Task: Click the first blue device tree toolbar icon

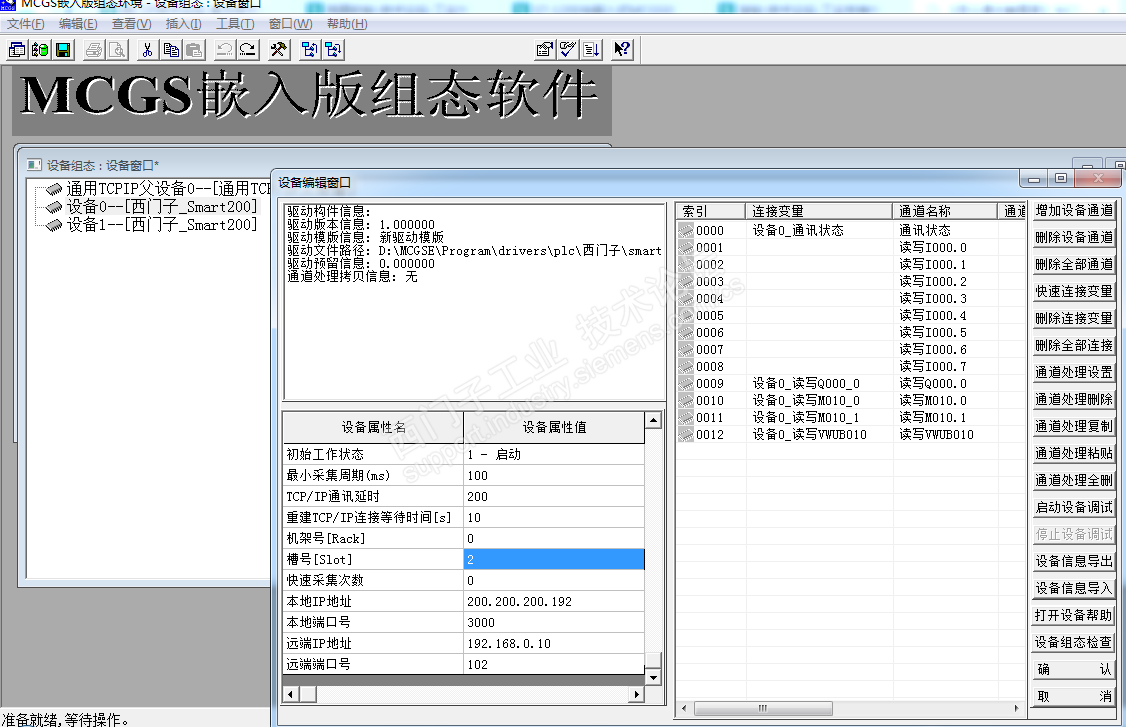Action: [x=310, y=50]
